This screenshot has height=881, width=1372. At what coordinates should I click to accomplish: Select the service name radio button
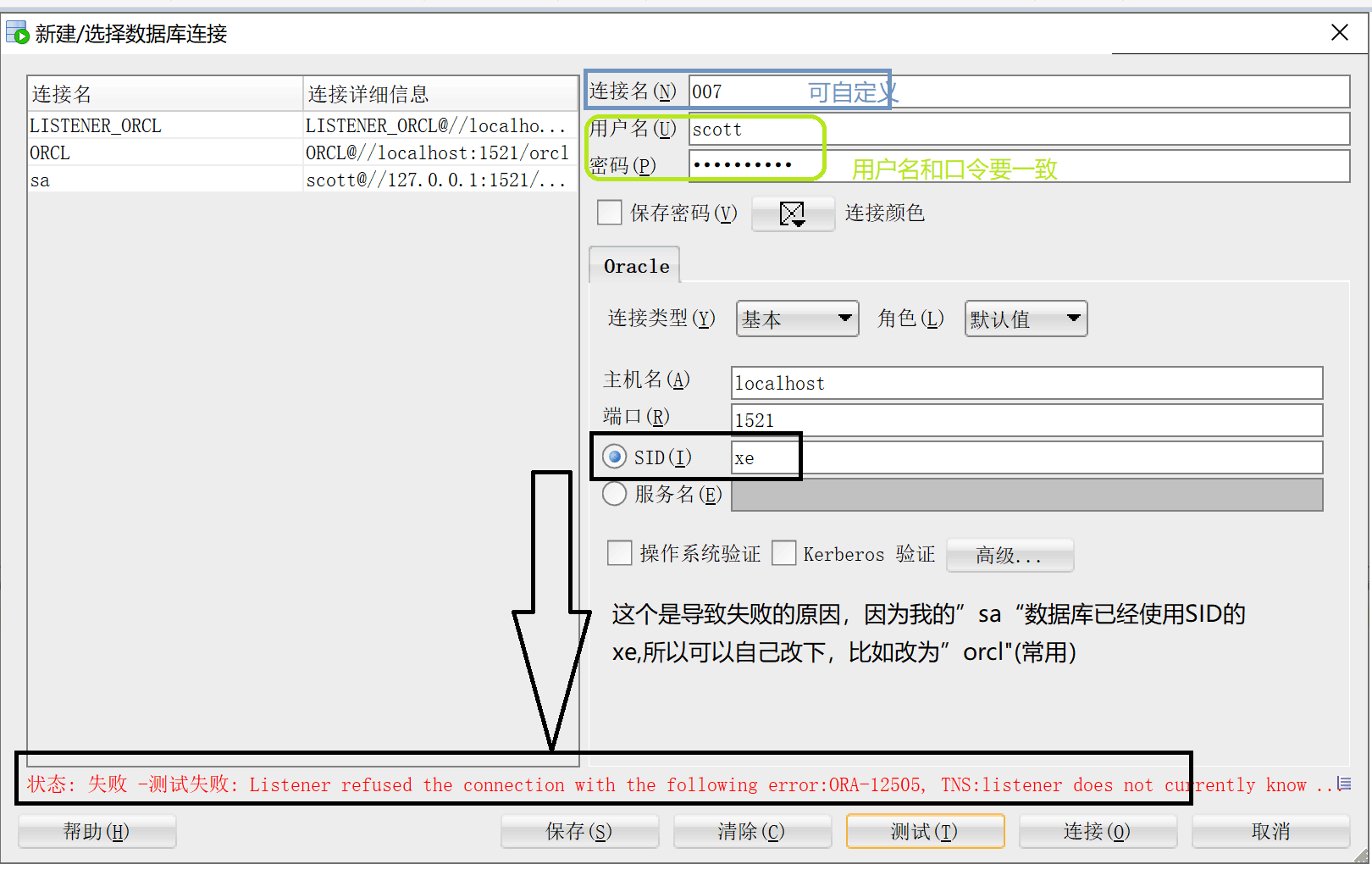[614, 493]
